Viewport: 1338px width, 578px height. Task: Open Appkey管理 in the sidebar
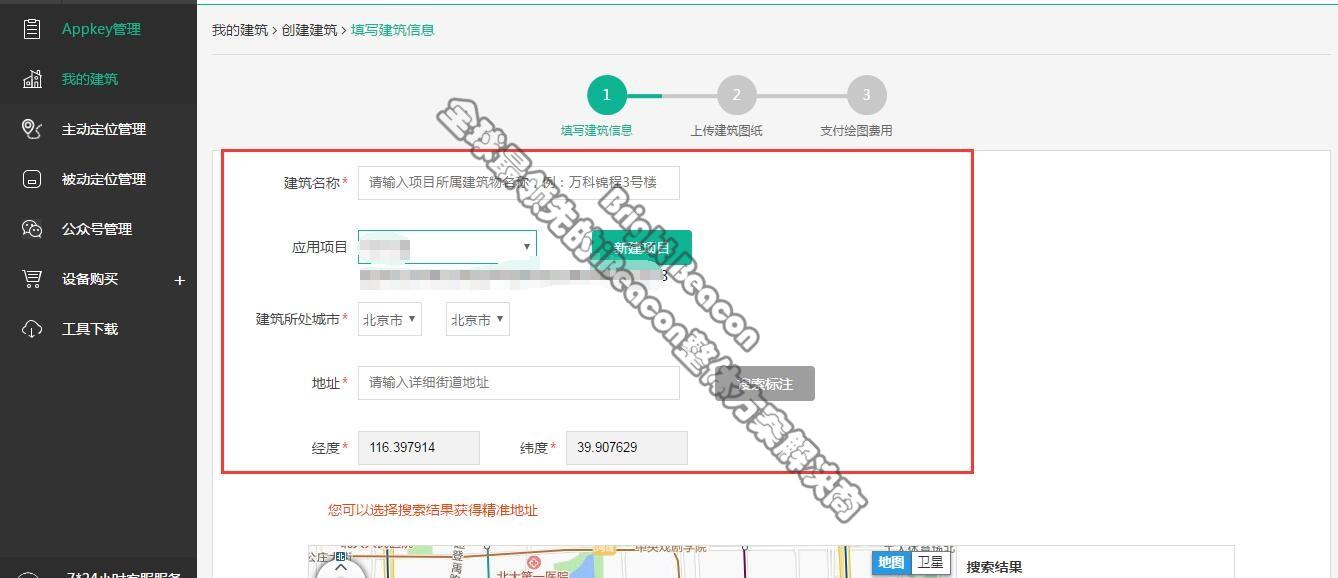pos(101,29)
